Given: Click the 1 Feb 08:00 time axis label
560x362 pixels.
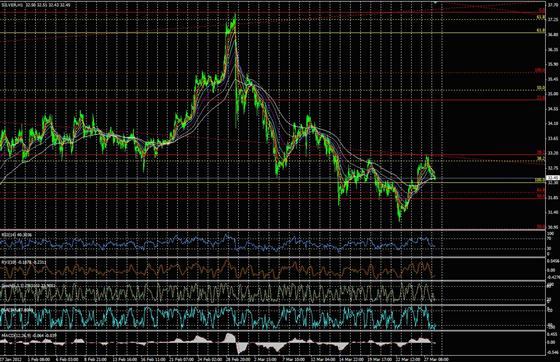Looking at the screenshot, I should [39, 359].
